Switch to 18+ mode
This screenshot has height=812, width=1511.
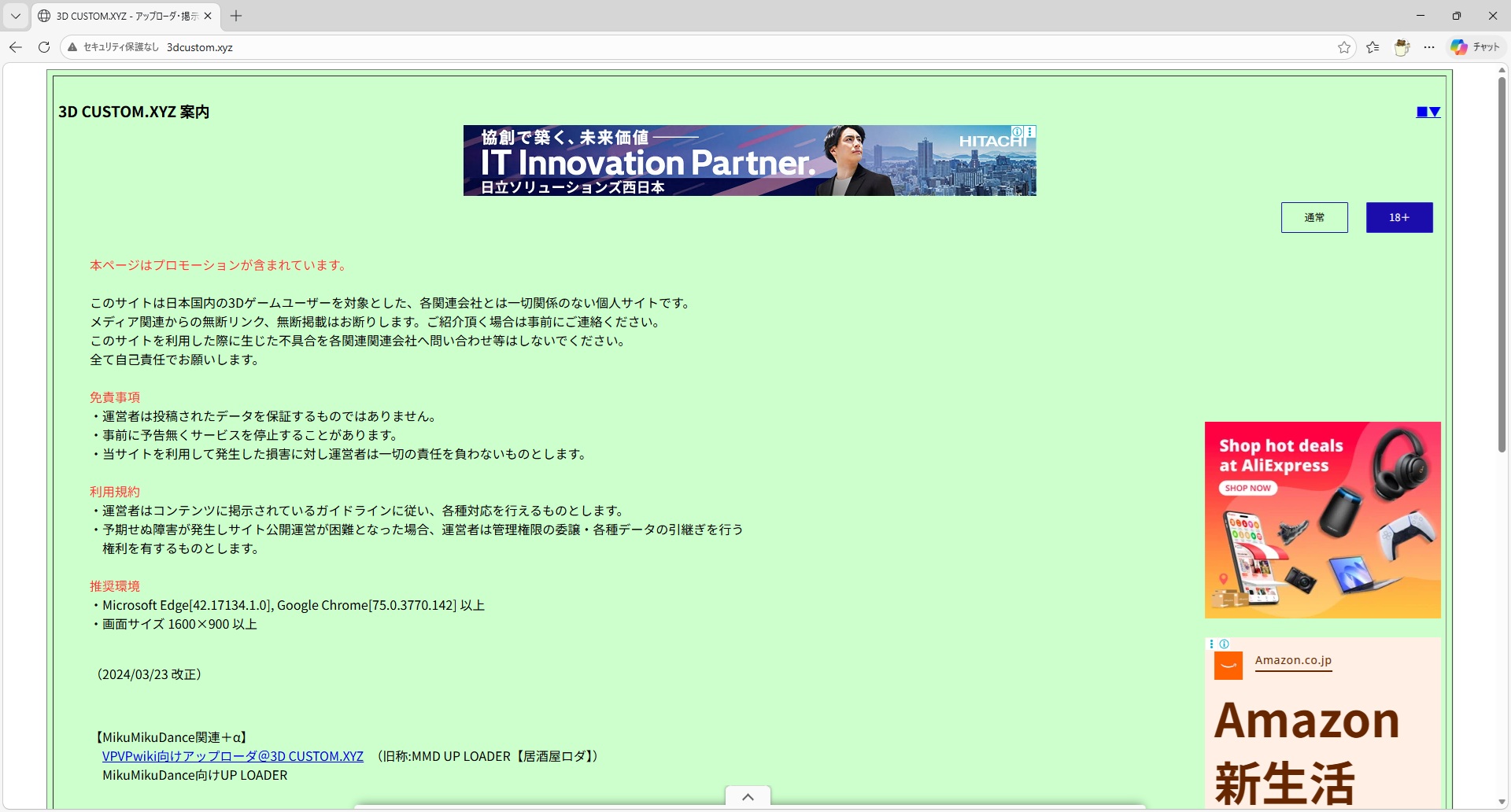click(1399, 218)
